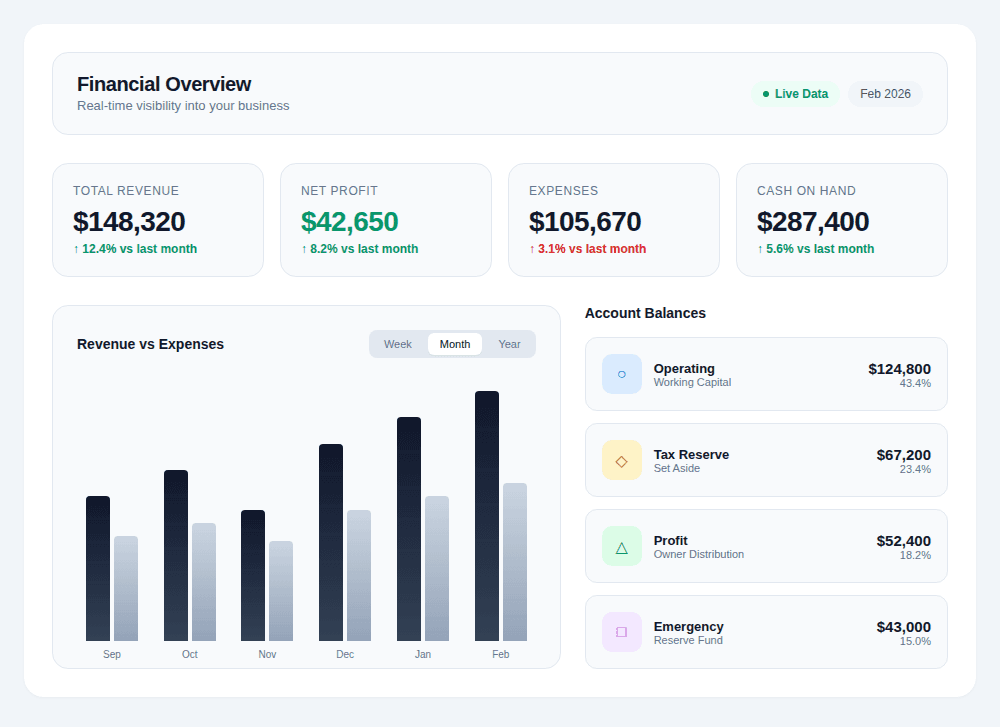Click the Sep axis label

tap(112, 654)
